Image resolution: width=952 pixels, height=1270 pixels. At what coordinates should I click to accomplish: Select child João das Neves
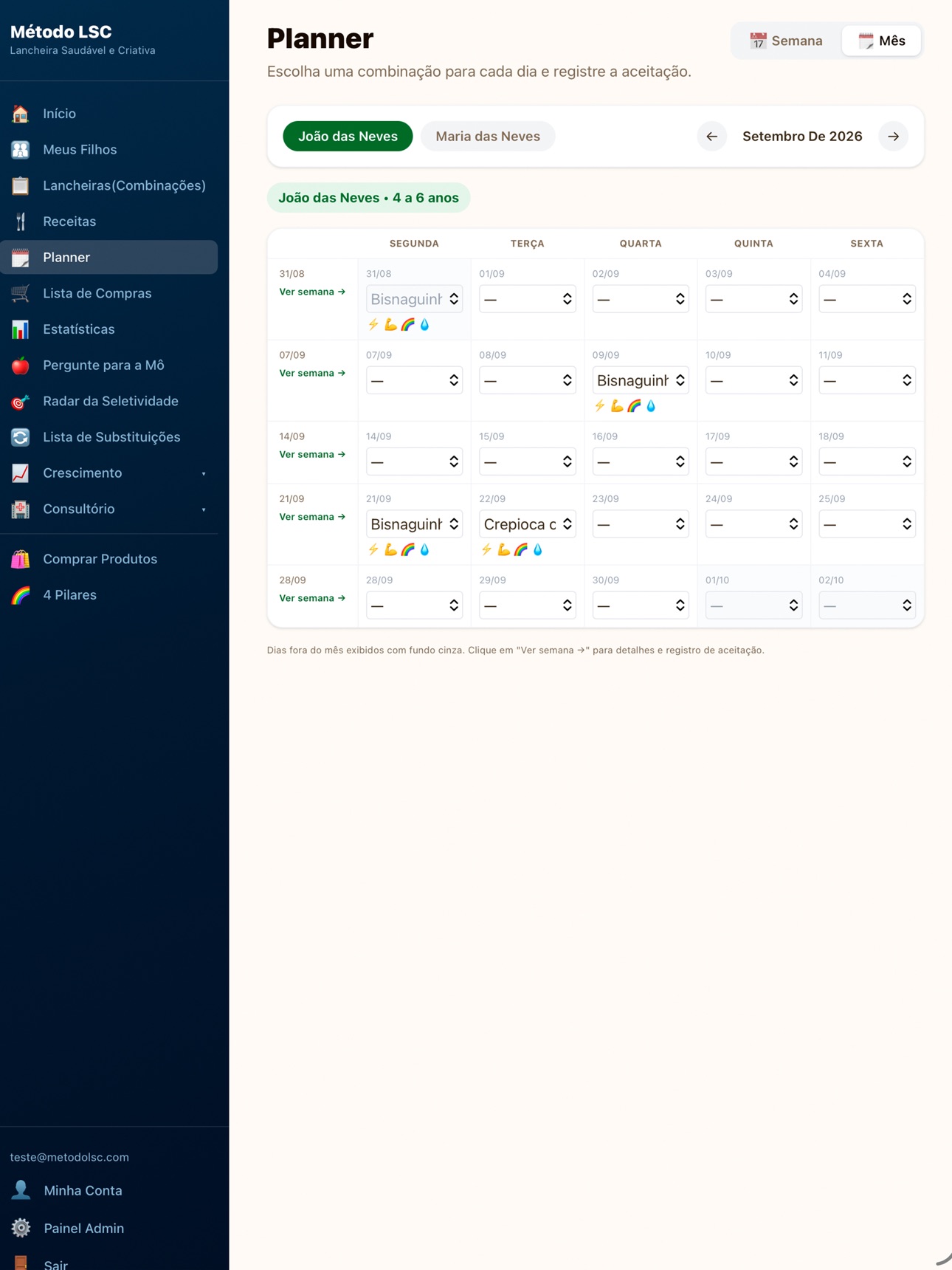(x=348, y=137)
